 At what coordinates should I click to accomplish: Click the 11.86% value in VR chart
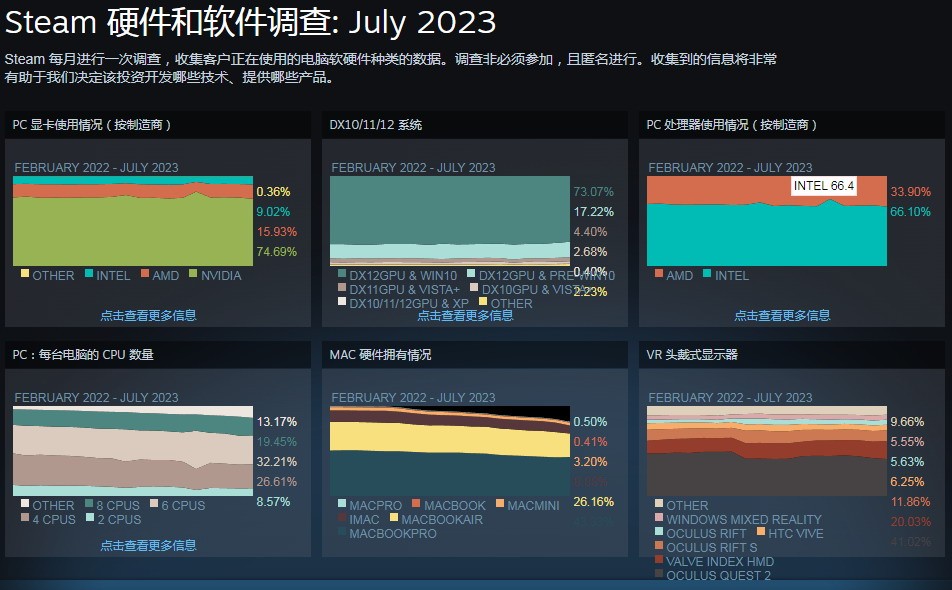tap(910, 501)
